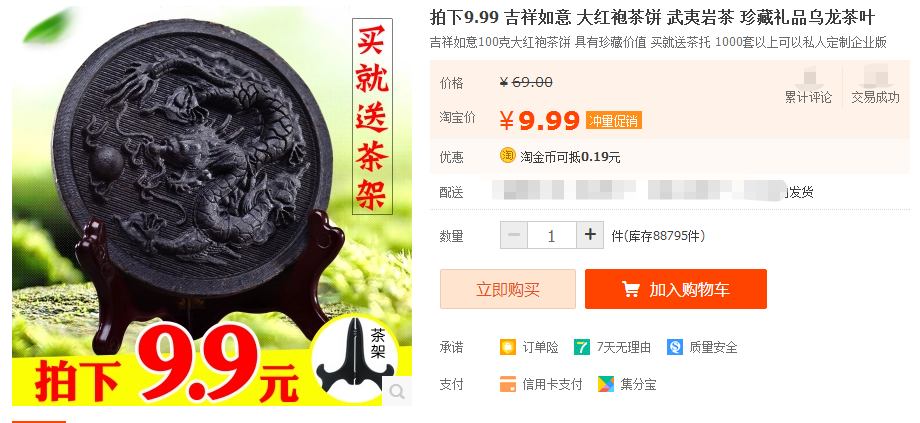Decrease quantity with the minus button

pos(514,235)
